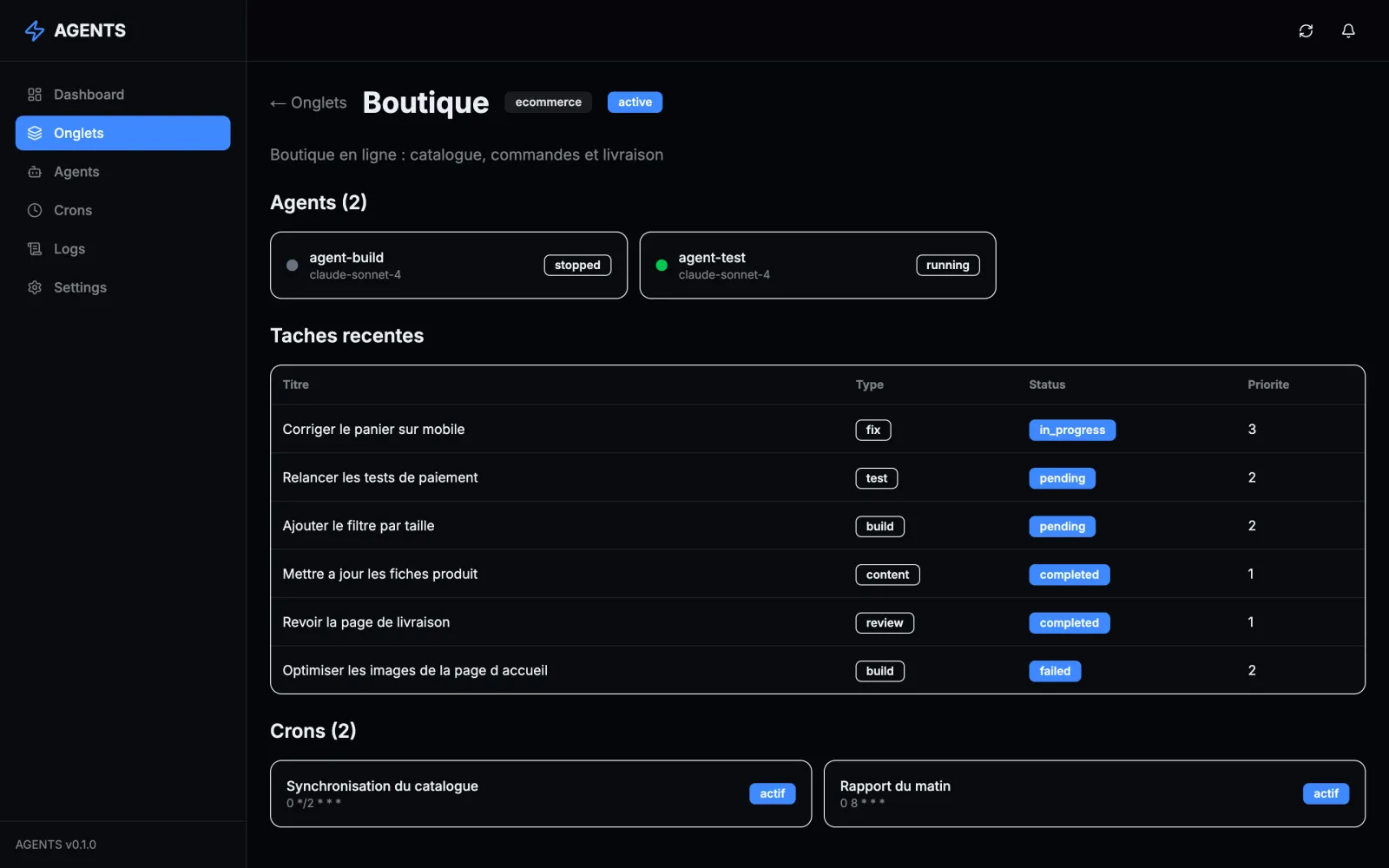Click the Crons clock icon
The image size is (1389, 868).
coord(35,210)
